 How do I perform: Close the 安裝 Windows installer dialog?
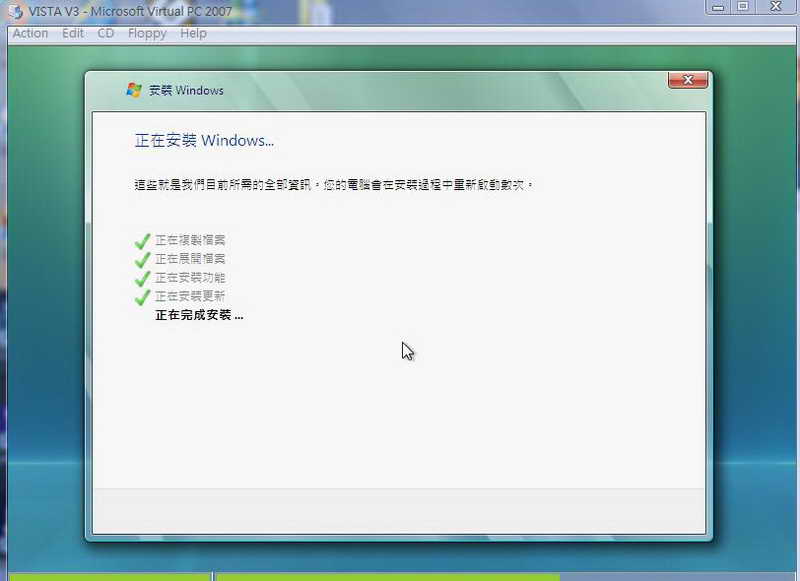point(688,80)
